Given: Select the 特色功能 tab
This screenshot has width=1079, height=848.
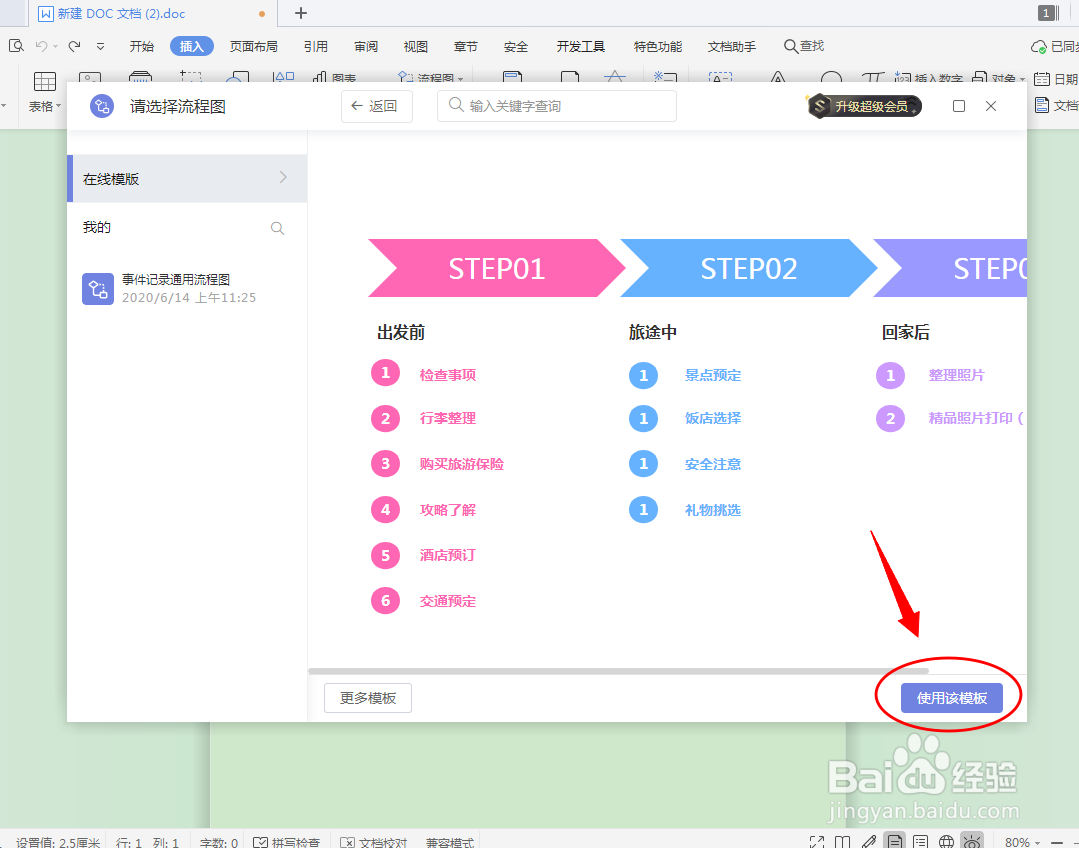Looking at the screenshot, I should click(x=658, y=46).
